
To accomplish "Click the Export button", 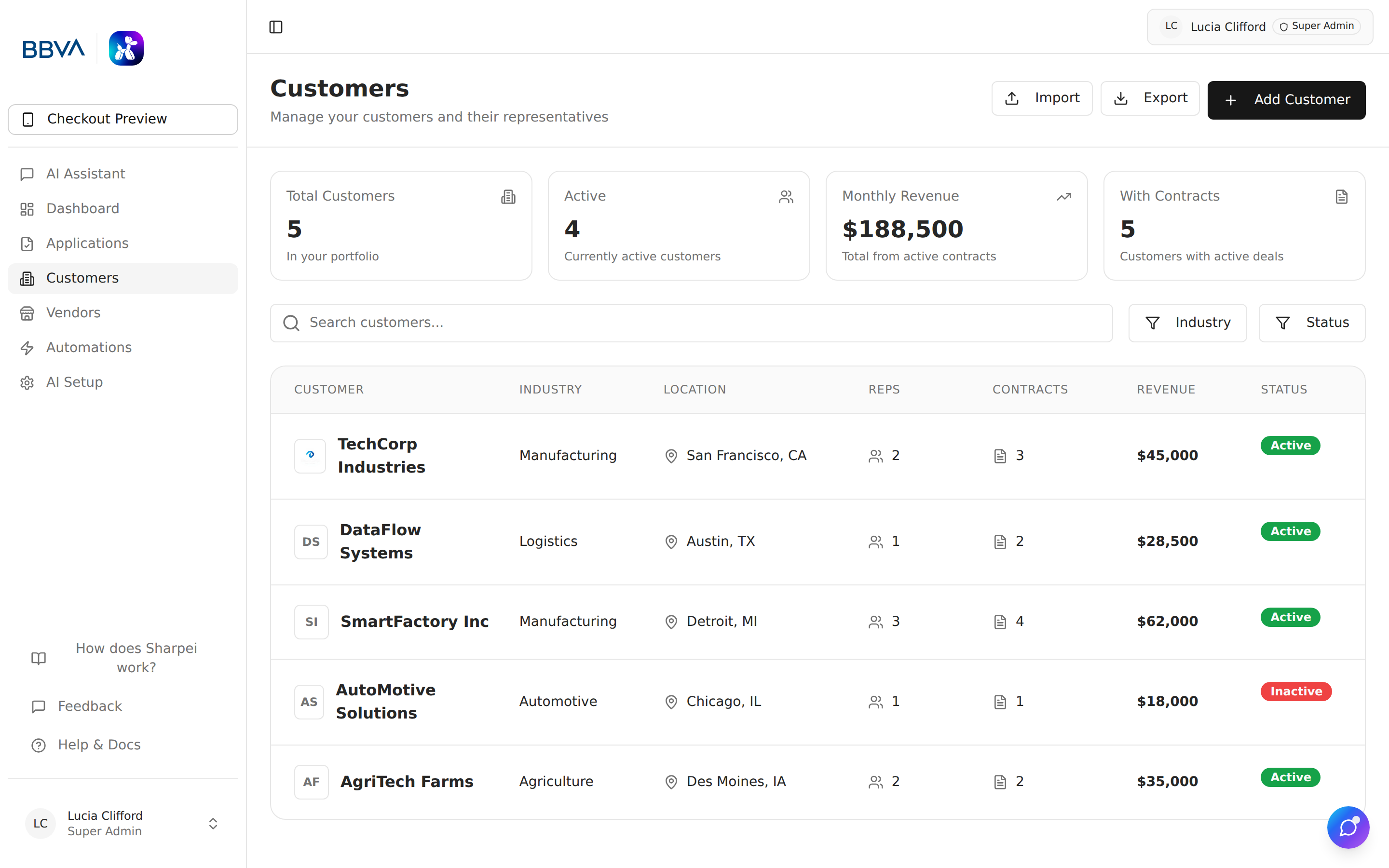I will tap(1150, 97).
